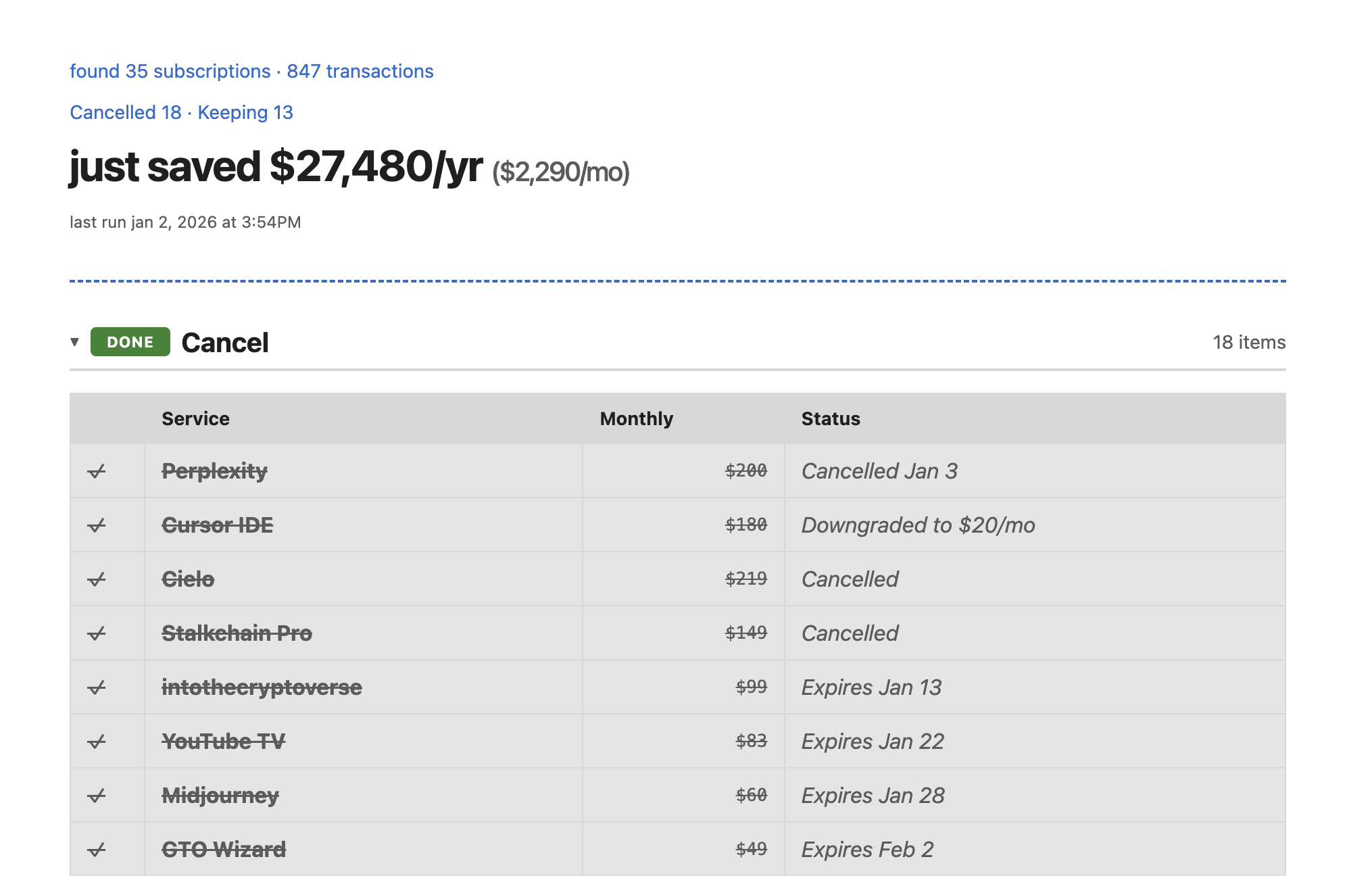Click the $99 price for intothecryptoverse
1372x876 pixels.
[x=752, y=687]
